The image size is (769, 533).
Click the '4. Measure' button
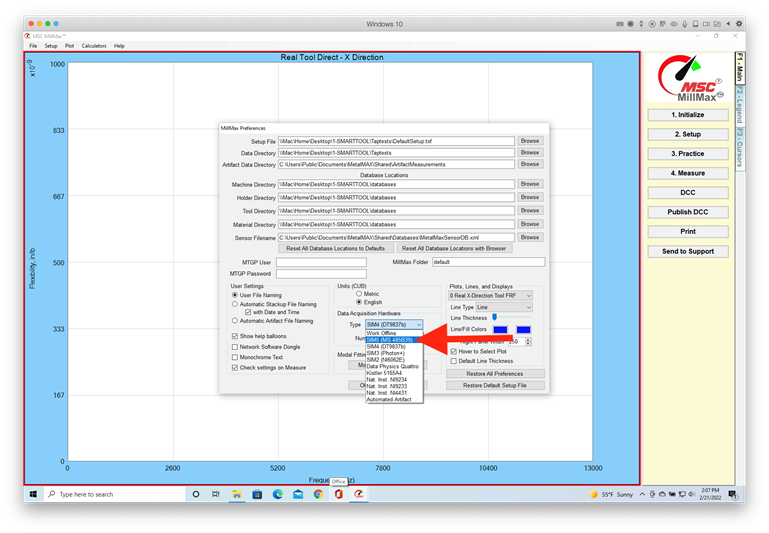688,173
